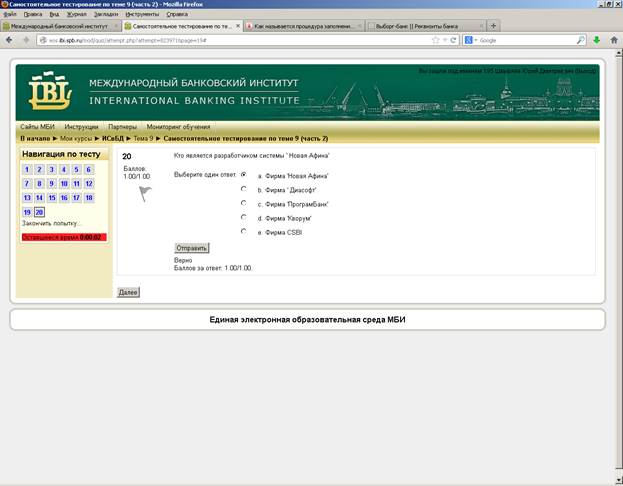Open the Файл menu

pyautogui.click(x=10, y=14)
